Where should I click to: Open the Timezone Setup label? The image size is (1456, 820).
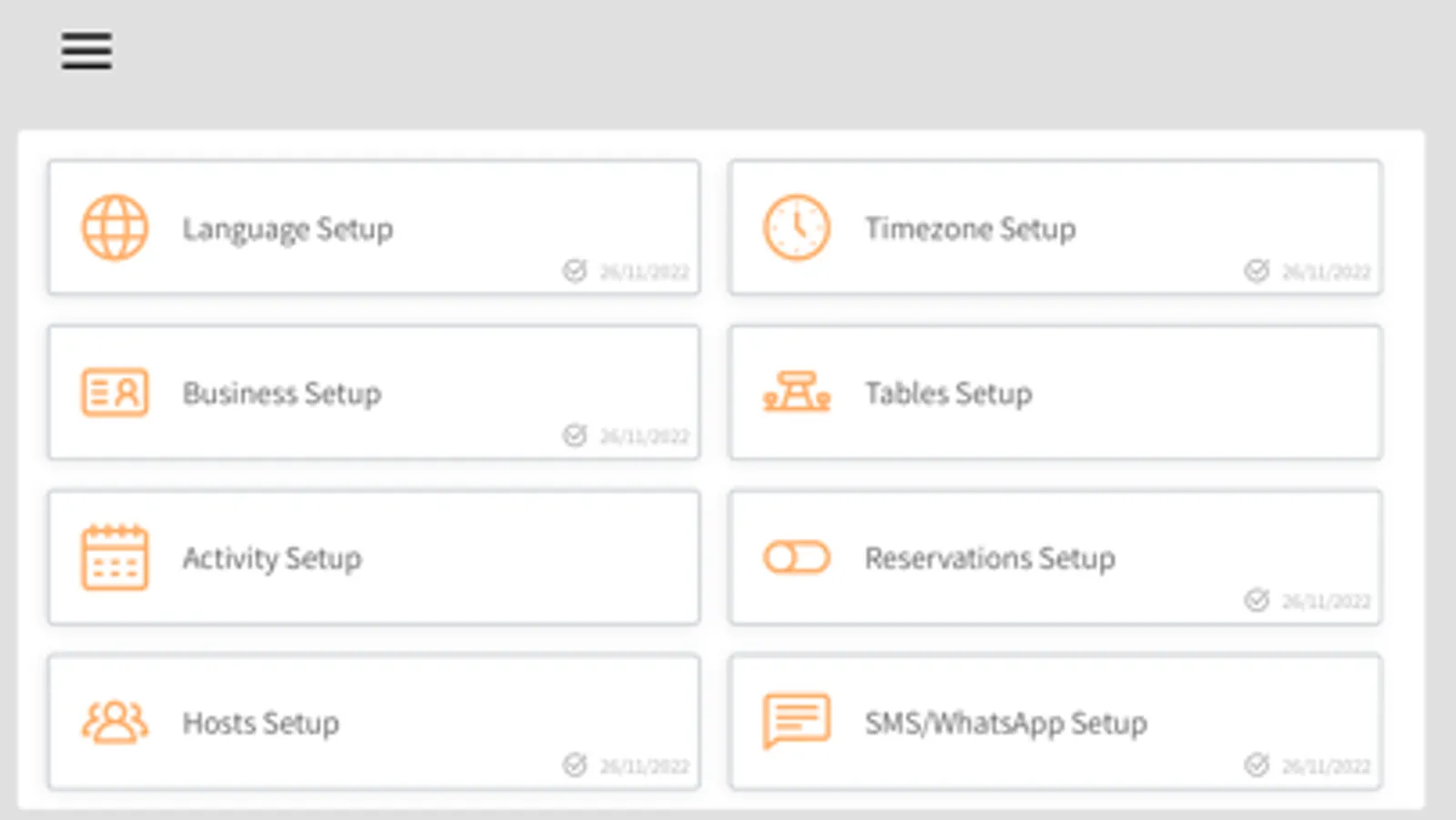pyautogui.click(x=970, y=229)
